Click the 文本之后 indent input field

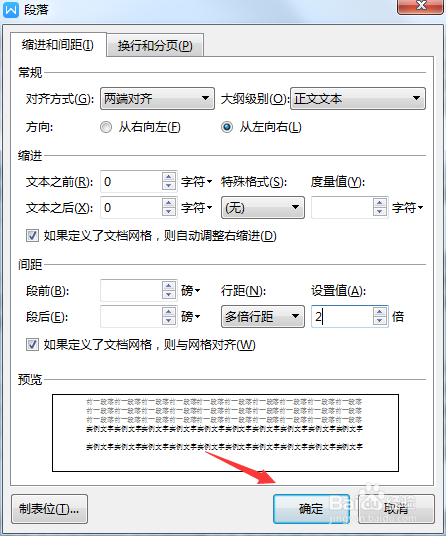click(131, 207)
